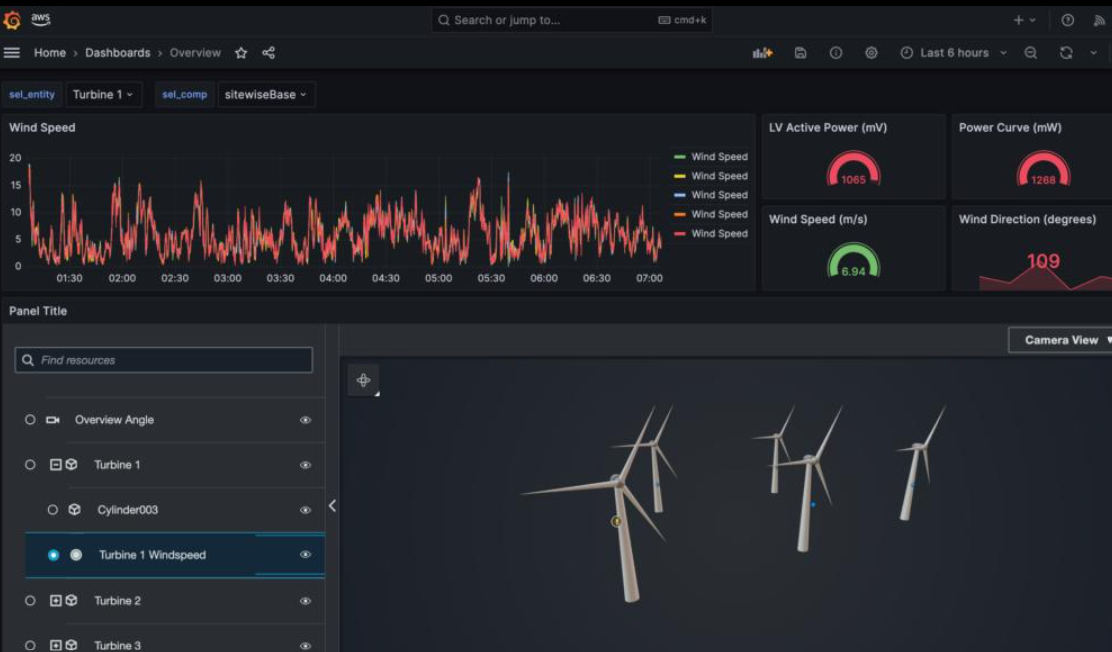Open the hamburger navigation menu

(11, 53)
